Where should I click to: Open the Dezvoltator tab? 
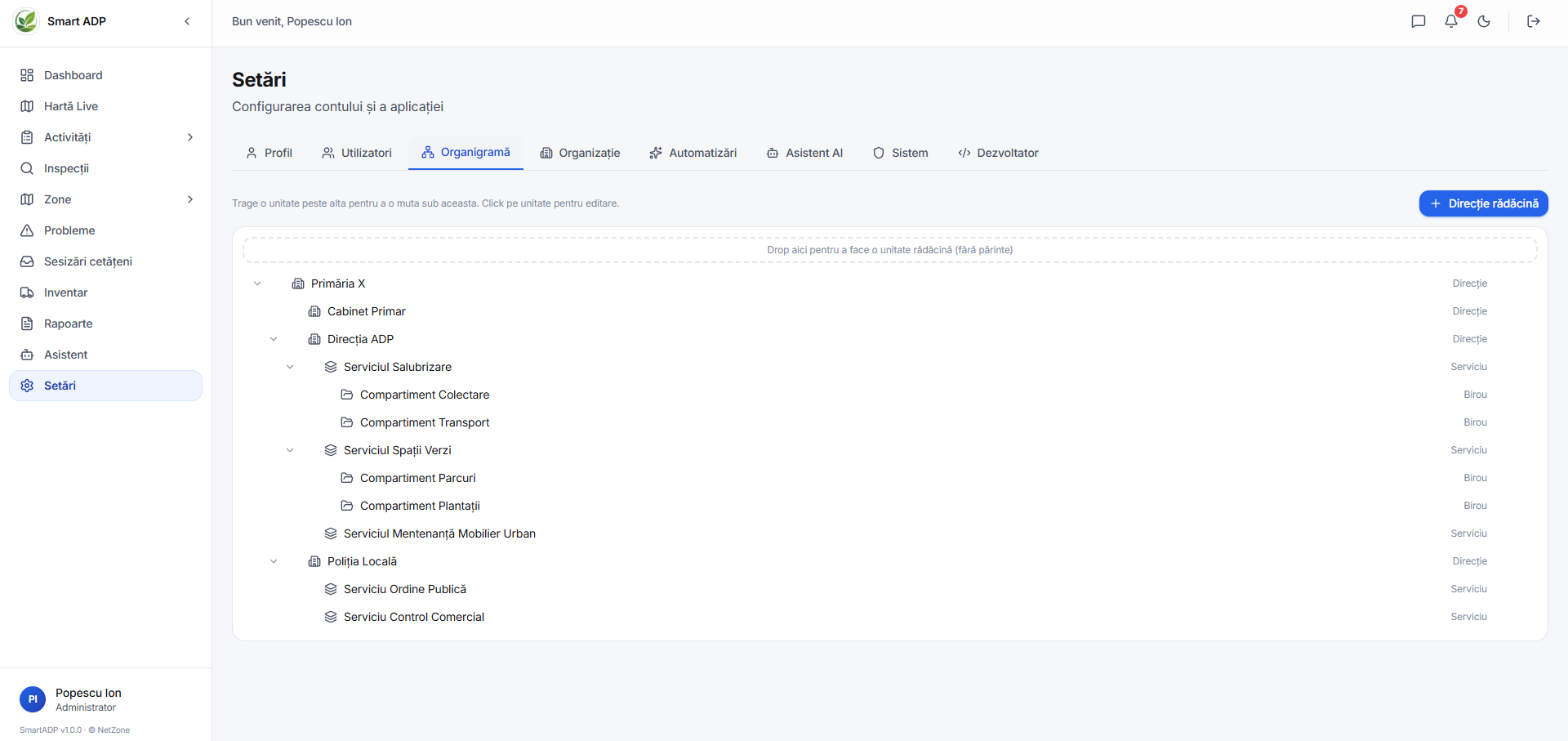998,153
